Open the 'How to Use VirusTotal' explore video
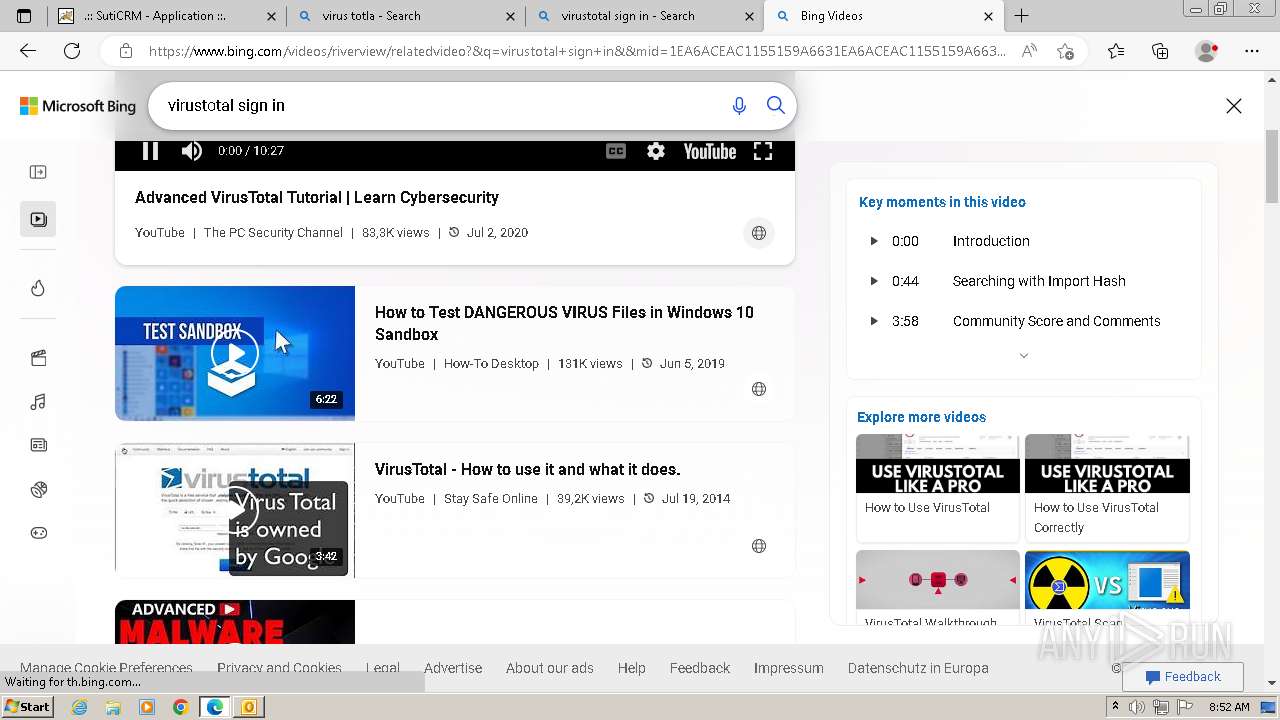Viewport: 1280px width, 720px height. click(938, 487)
